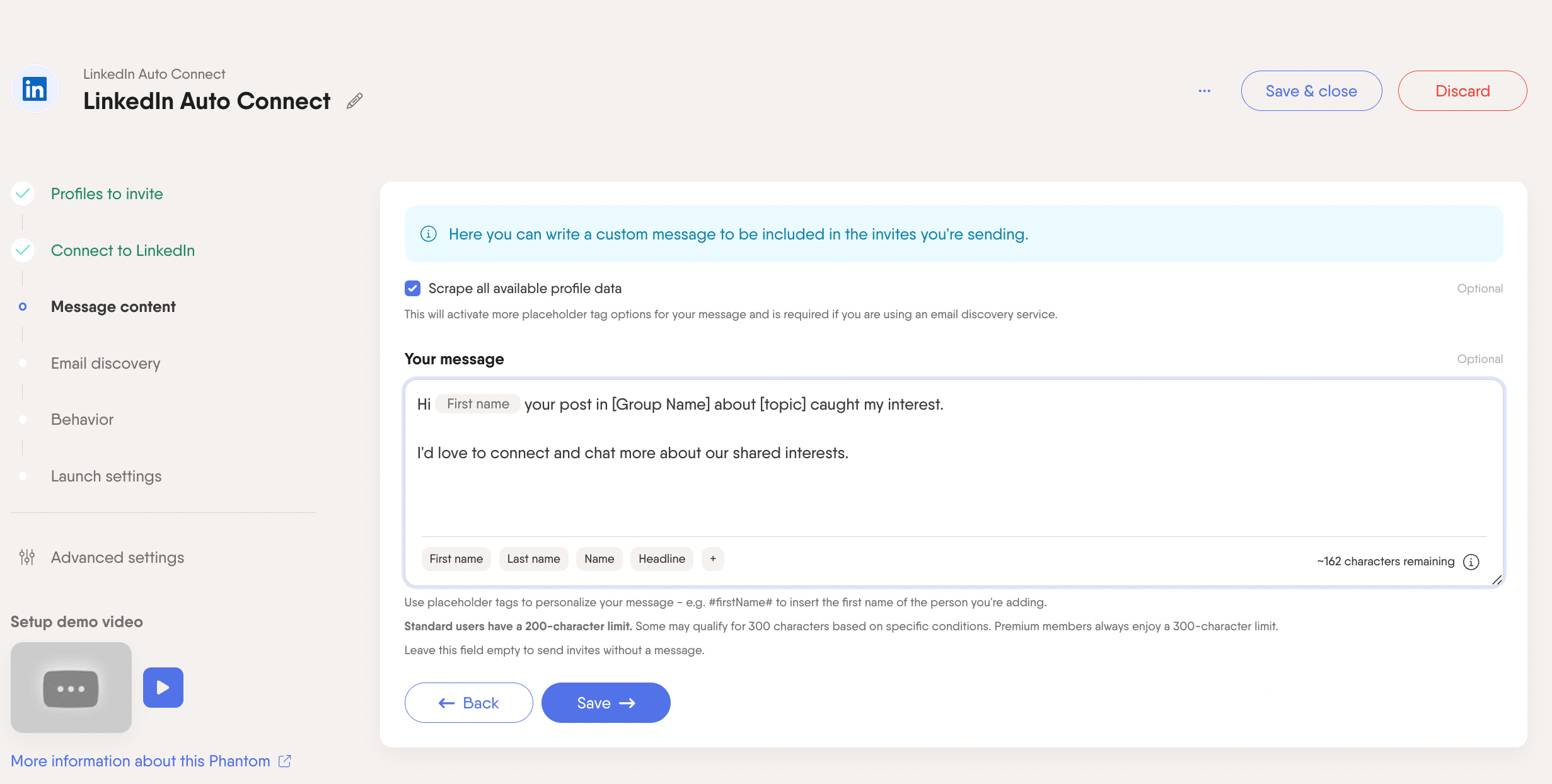Click the Discard button
Image resolution: width=1552 pixels, height=784 pixels.
(x=1462, y=91)
